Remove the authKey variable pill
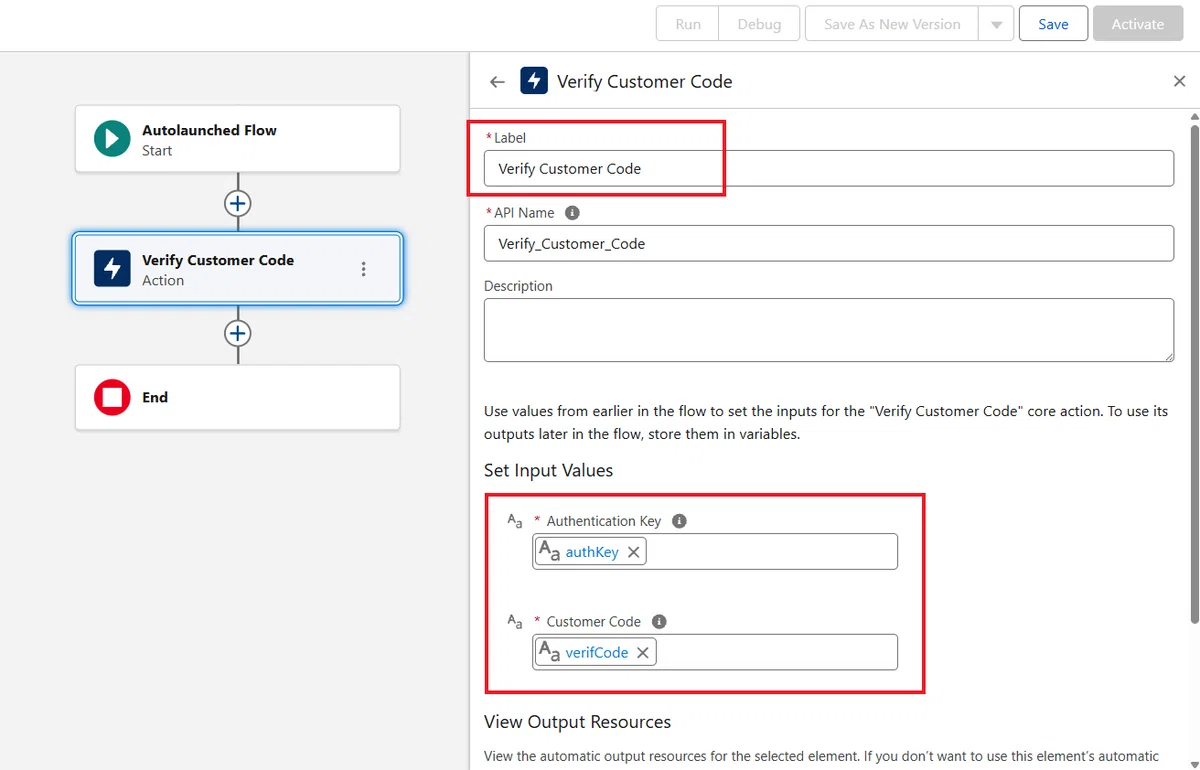Viewport: 1200px width, 770px height. point(633,552)
